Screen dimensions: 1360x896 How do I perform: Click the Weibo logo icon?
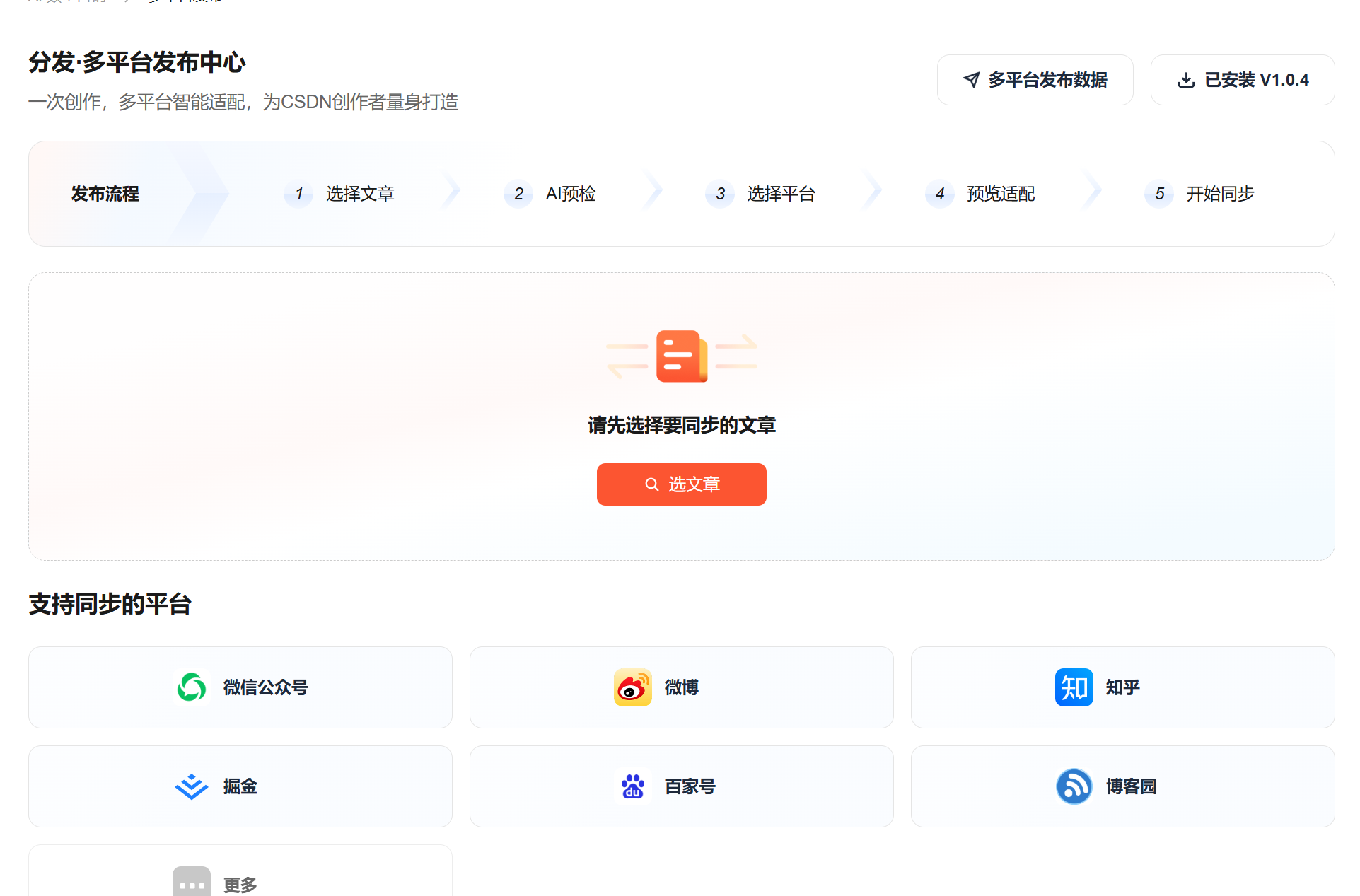click(632, 687)
